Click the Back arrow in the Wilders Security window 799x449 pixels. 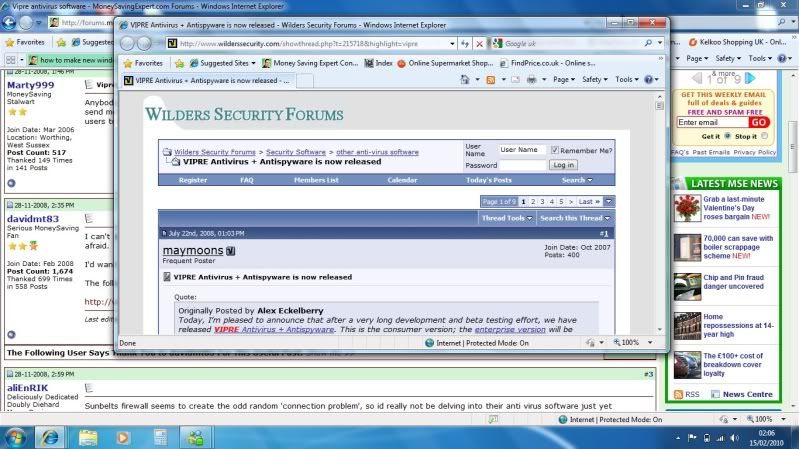tap(127, 44)
